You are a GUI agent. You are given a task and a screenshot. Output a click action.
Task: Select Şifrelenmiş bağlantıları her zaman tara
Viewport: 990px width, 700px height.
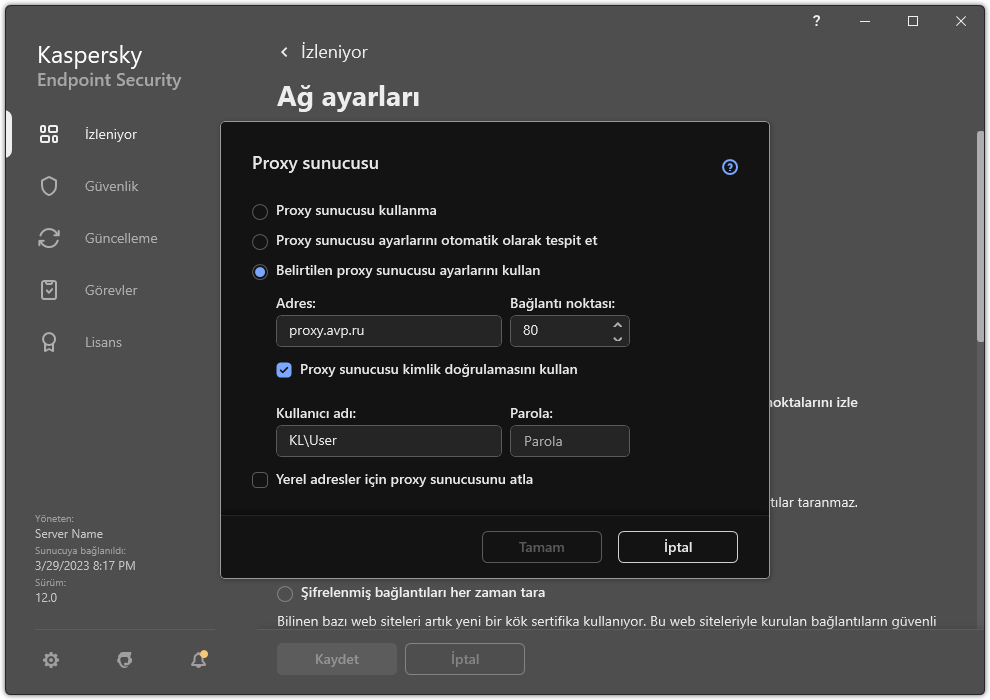point(284,592)
